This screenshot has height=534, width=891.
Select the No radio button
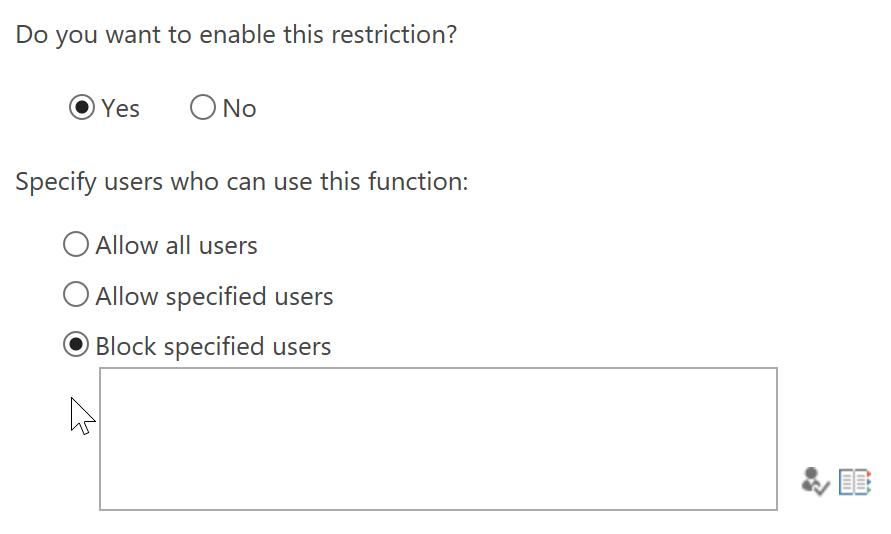click(x=203, y=107)
